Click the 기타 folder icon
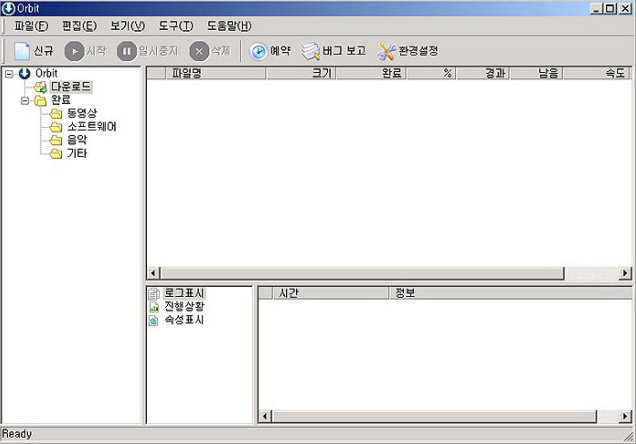This screenshot has width=636, height=444. click(x=56, y=154)
